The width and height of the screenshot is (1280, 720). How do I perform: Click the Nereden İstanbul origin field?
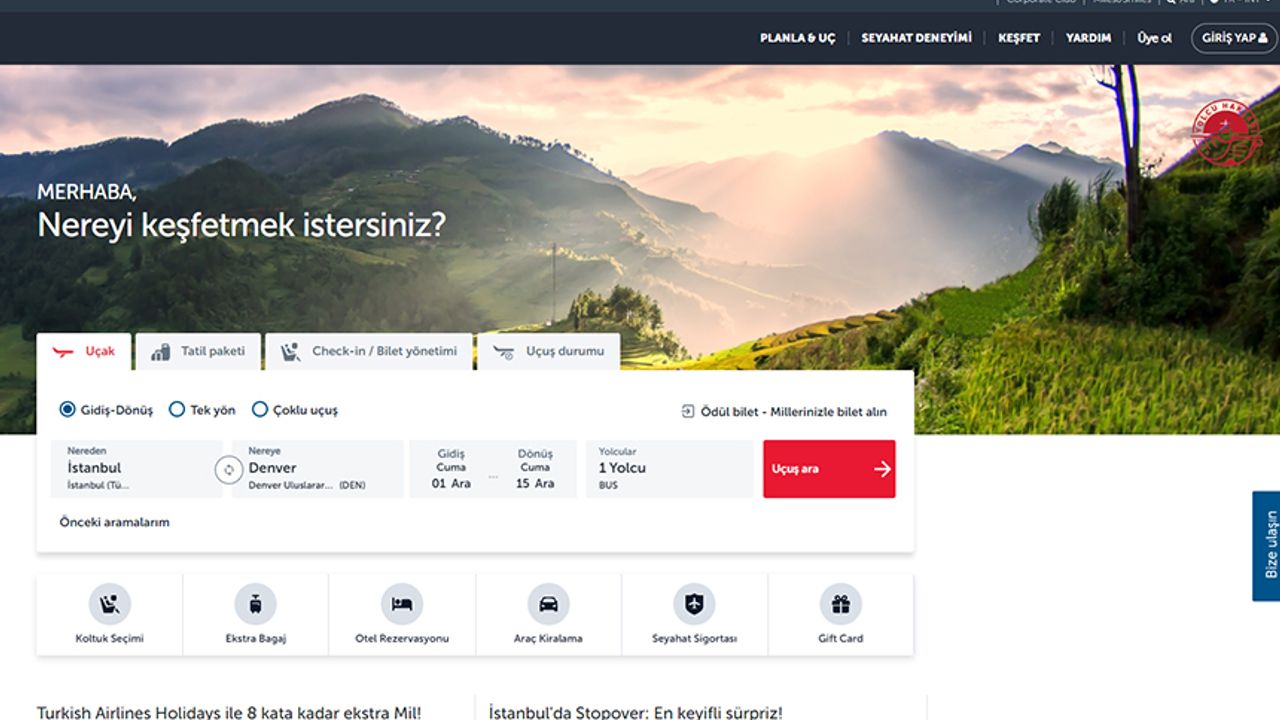[x=135, y=469]
